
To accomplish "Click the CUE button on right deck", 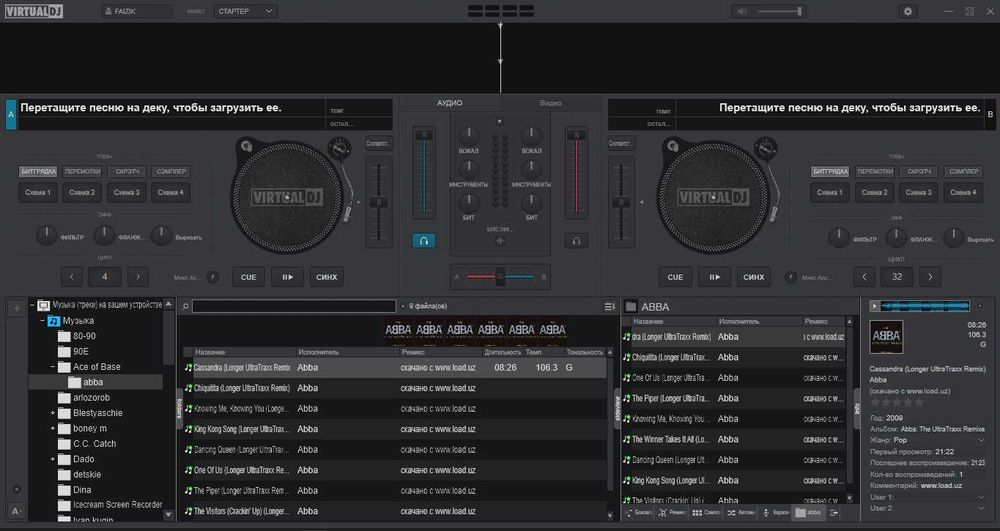I will [675, 277].
